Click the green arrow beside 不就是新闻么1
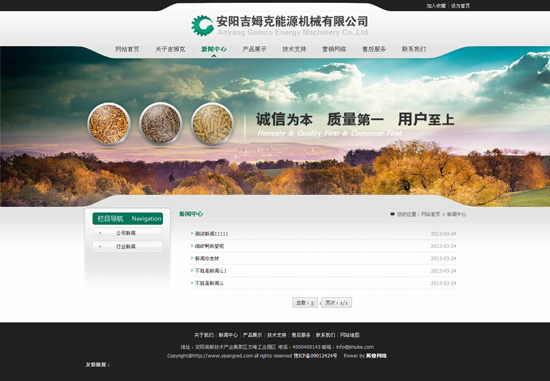The height and width of the screenshot is (381, 550). click(x=192, y=270)
